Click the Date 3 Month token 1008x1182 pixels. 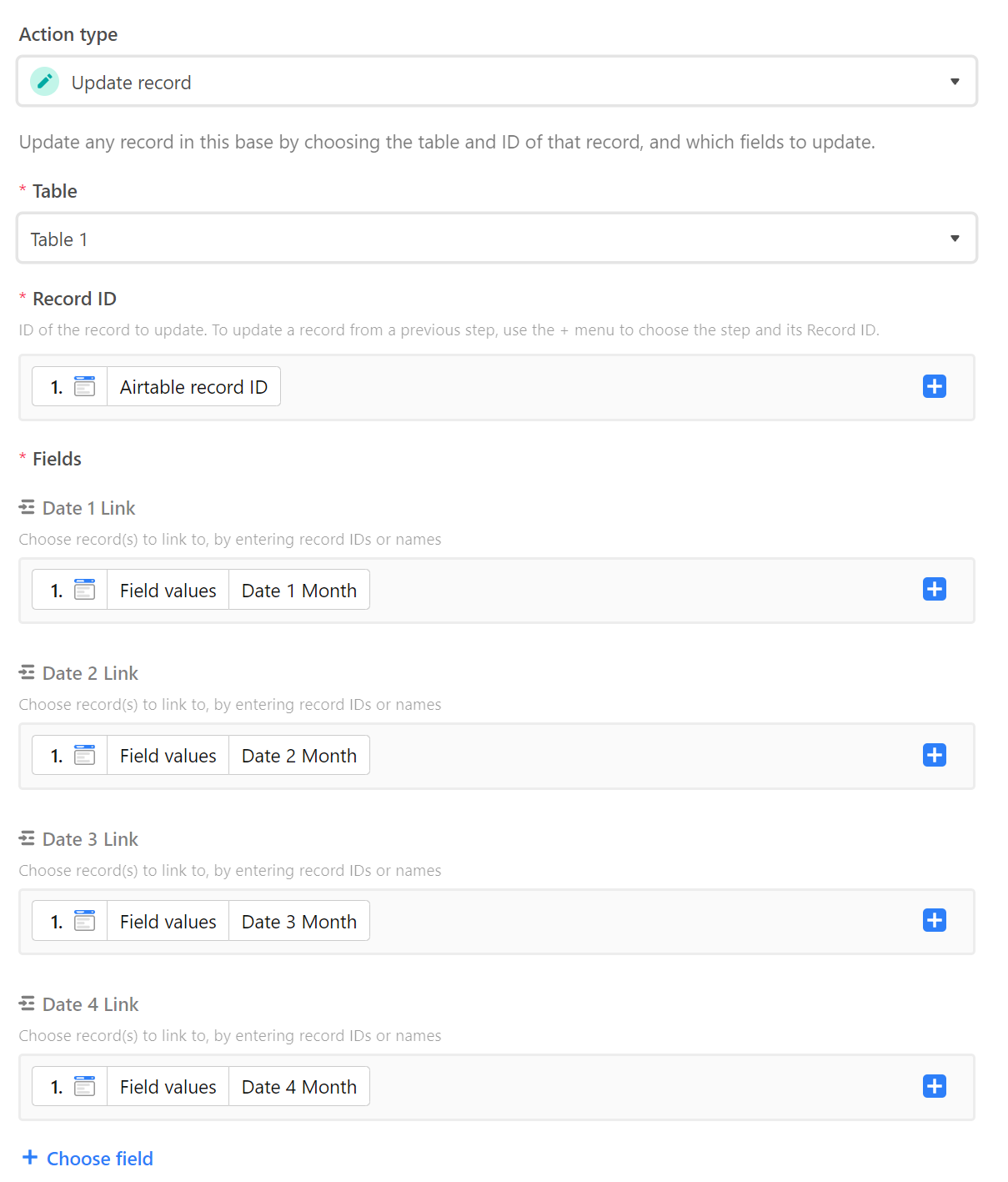(x=299, y=922)
